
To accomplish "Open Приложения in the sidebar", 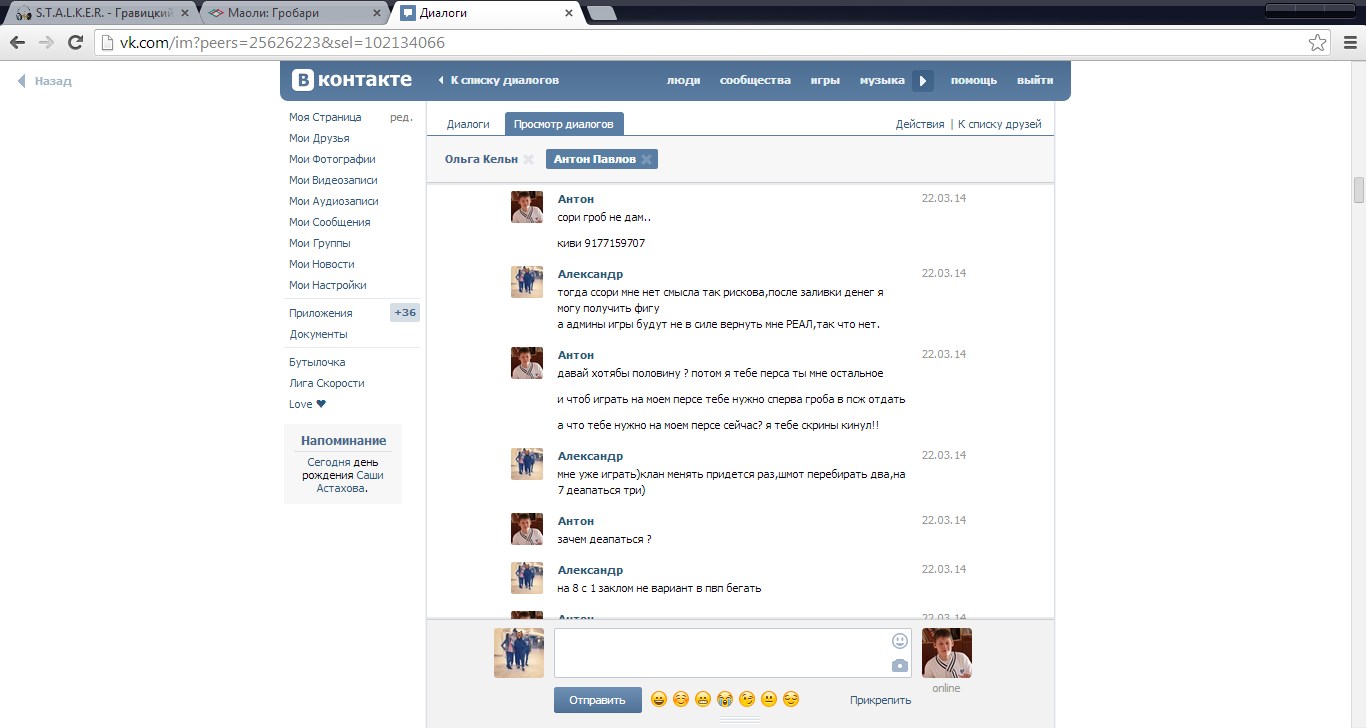I will (x=321, y=313).
